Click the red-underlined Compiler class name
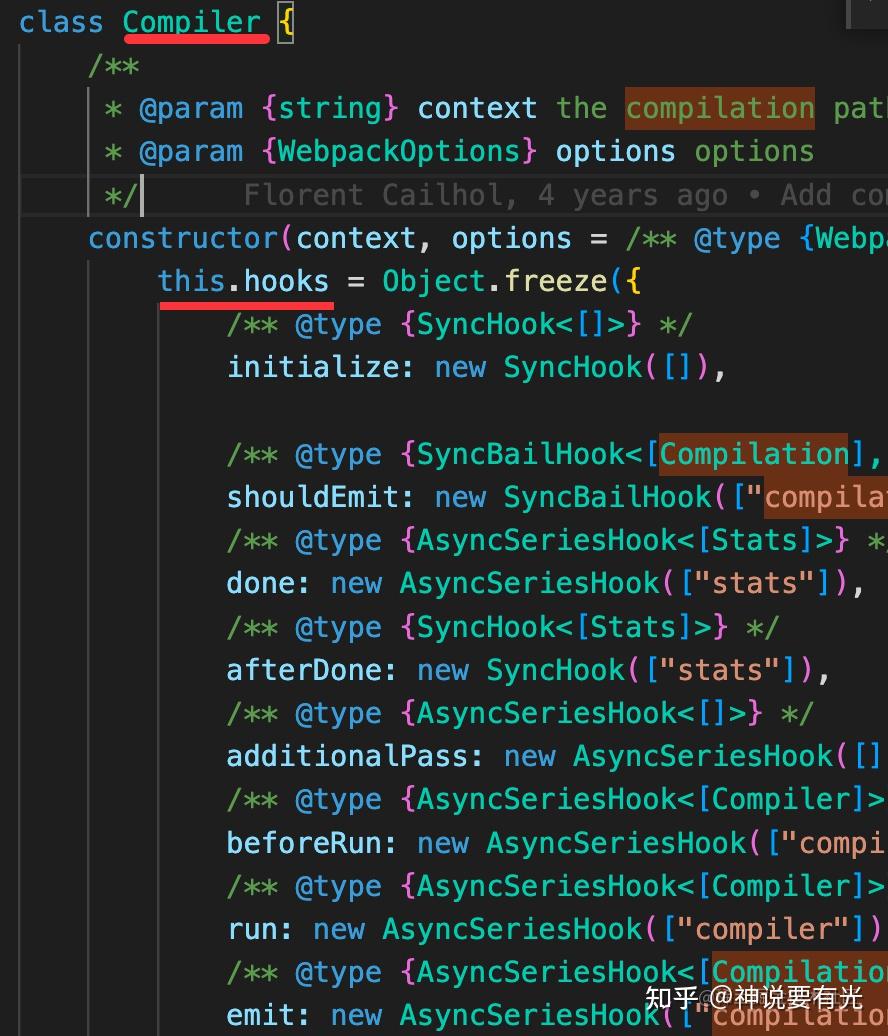 click(193, 22)
